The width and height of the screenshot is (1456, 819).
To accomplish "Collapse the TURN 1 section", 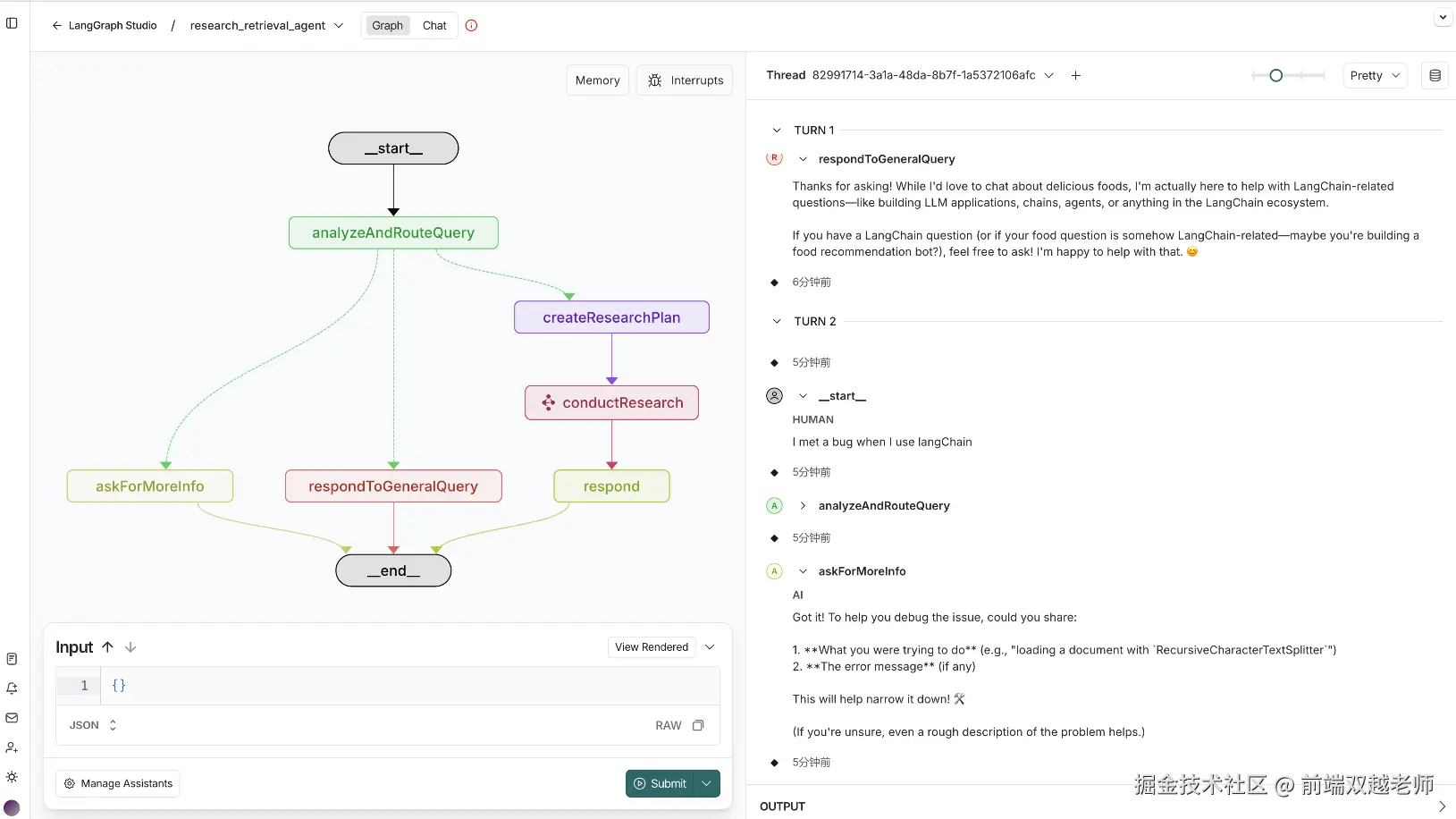I will point(777,131).
